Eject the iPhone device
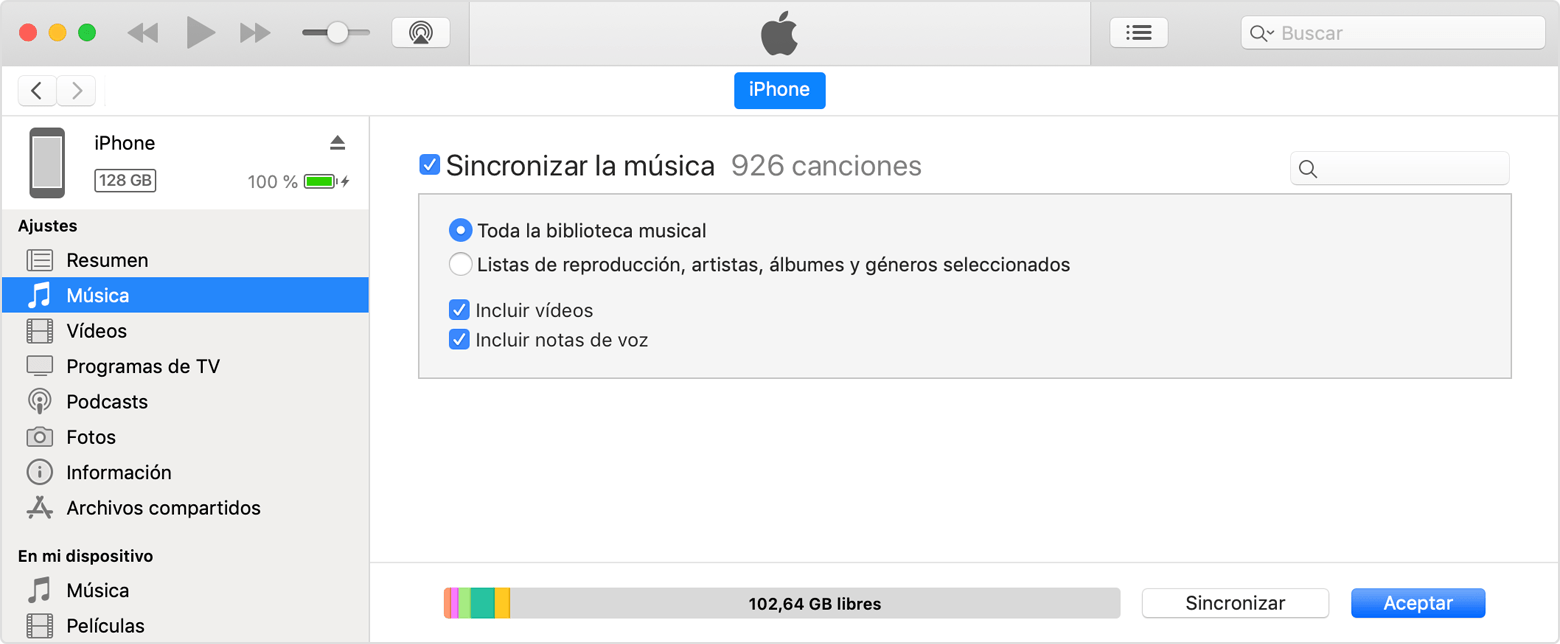 coord(337,143)
